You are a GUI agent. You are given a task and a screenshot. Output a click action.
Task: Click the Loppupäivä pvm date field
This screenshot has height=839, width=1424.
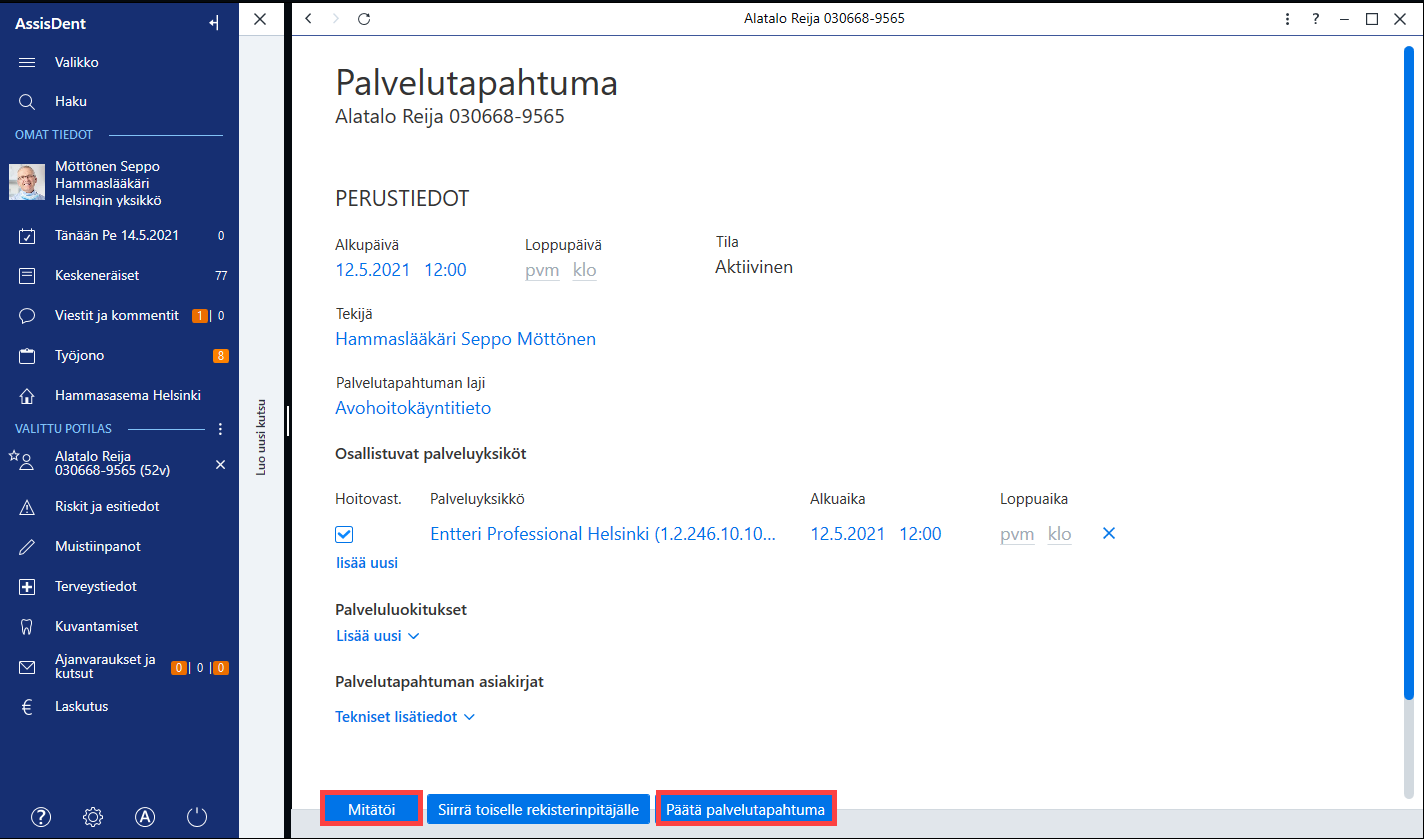(x=542, y=270)
